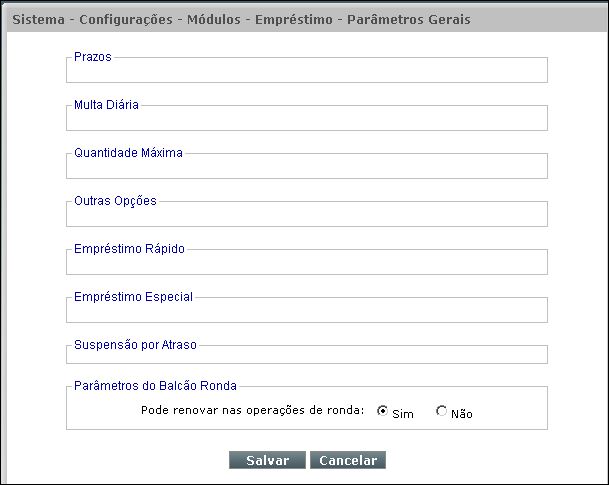
Task: Show the Empréstimo Rápido settings
Action: tap(129, 249)
